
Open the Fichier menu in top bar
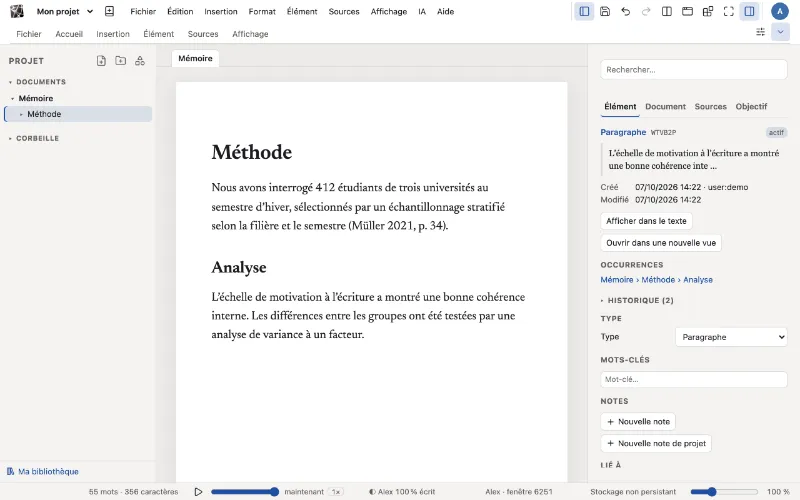(143, 11)
